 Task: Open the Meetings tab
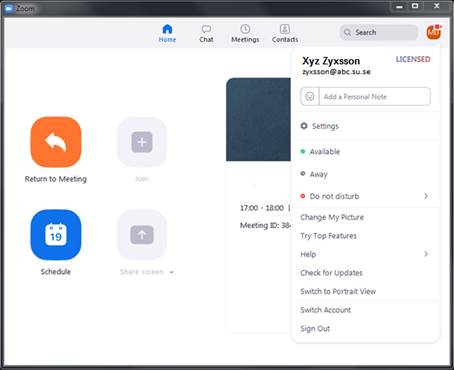(245, 33)
